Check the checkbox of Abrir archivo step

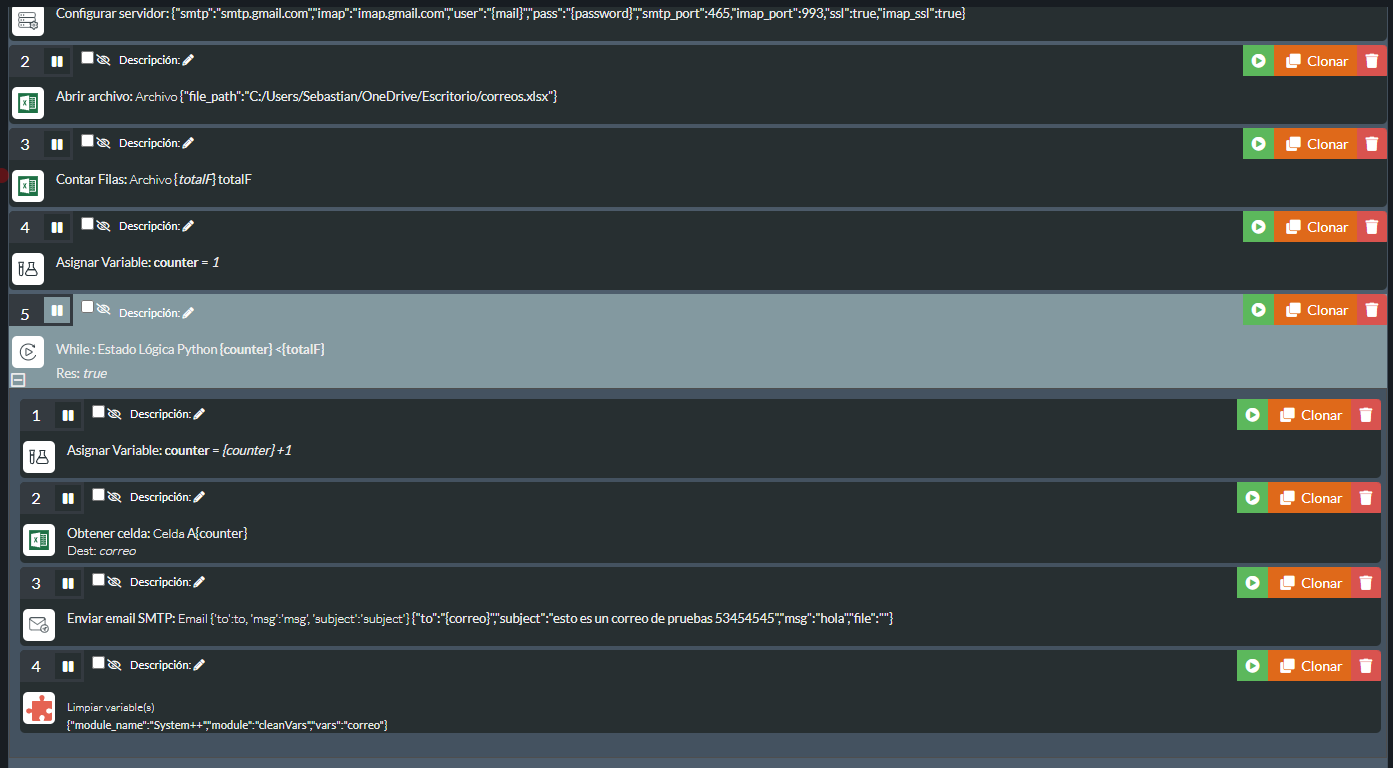click(87, 58)
